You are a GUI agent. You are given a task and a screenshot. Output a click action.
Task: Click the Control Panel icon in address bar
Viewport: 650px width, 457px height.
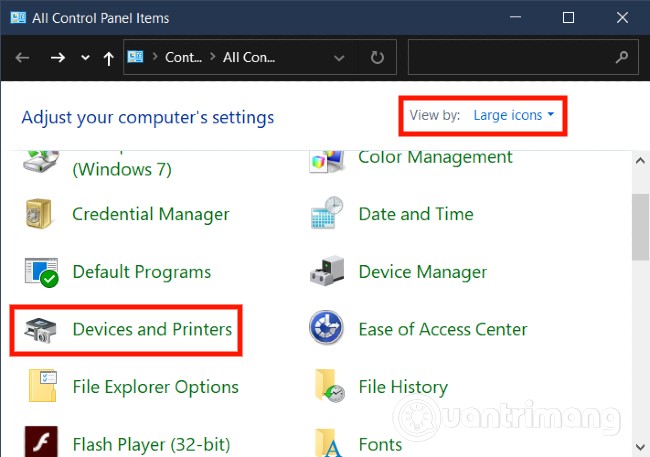(135, 56)
